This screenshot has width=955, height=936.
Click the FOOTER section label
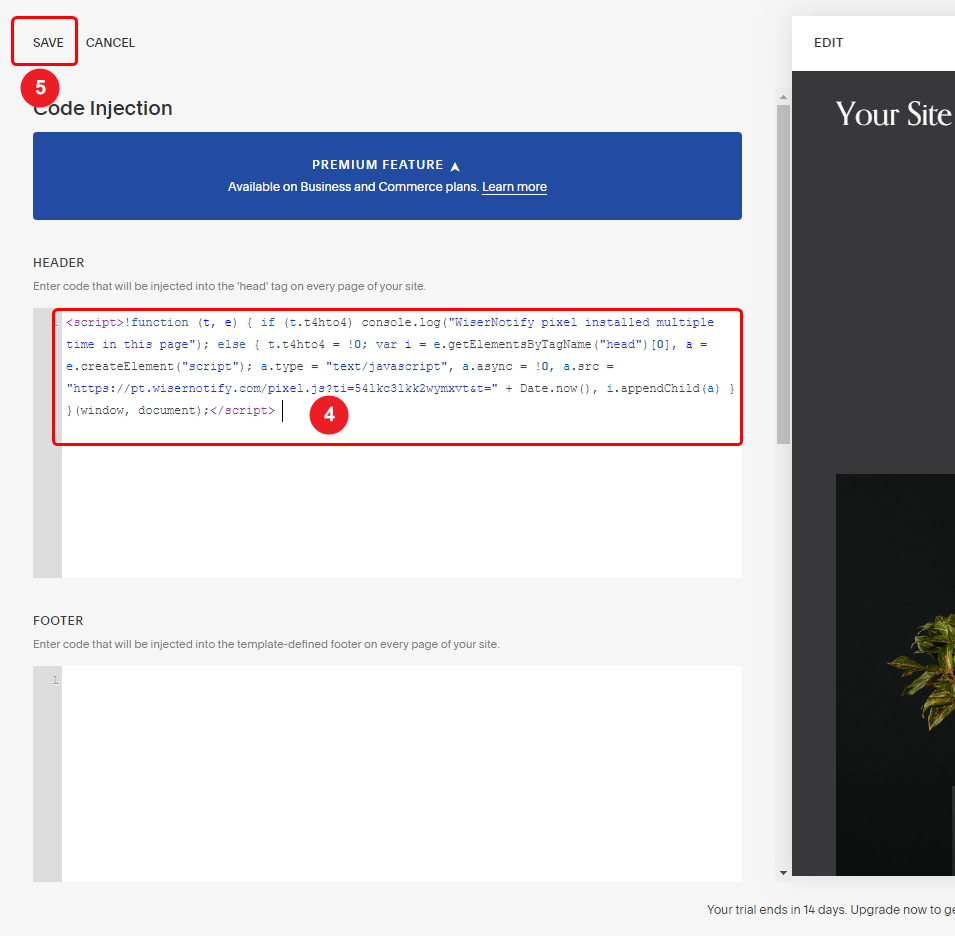pos(58,621)
